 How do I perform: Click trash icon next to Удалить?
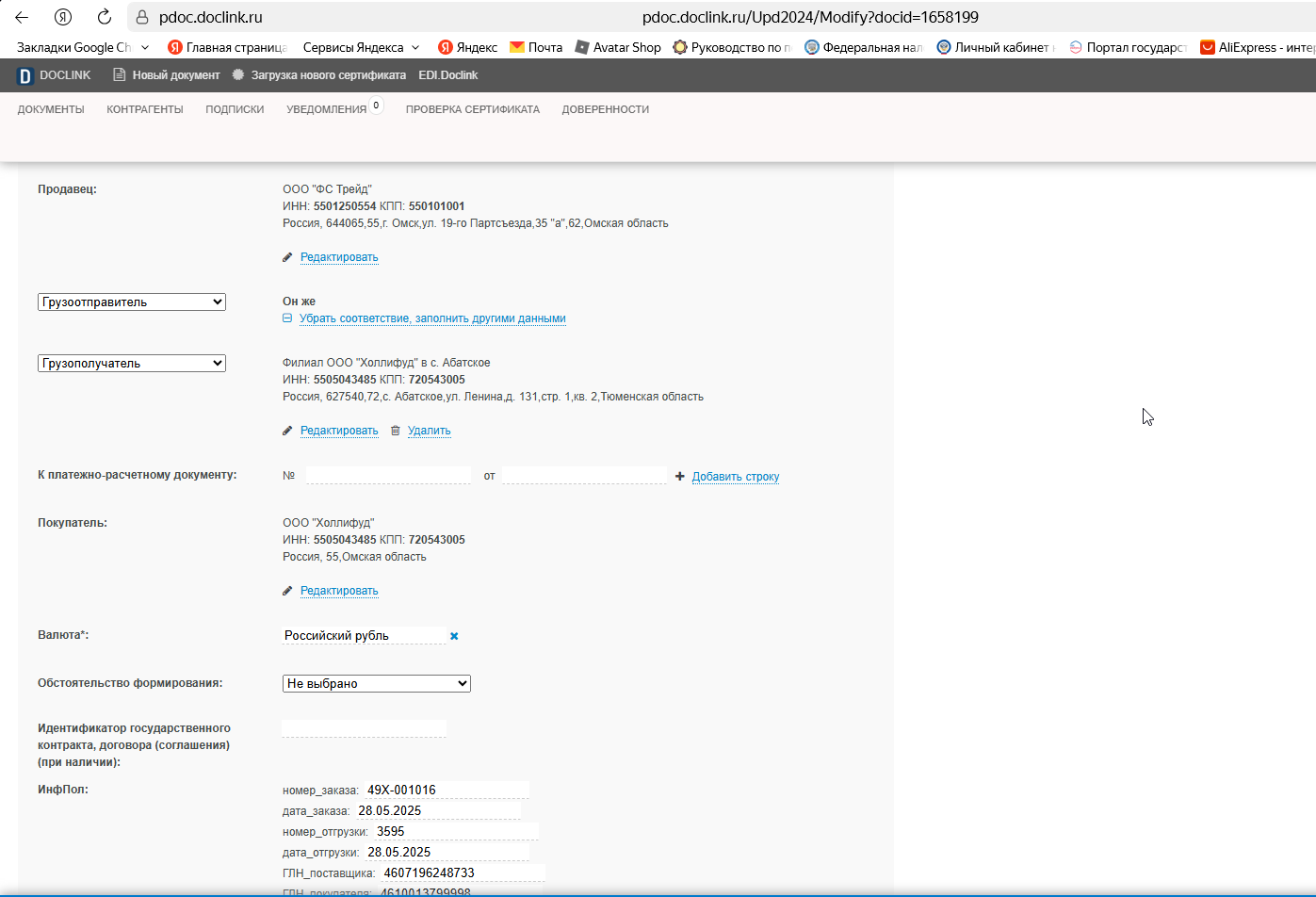click(396, 431)
